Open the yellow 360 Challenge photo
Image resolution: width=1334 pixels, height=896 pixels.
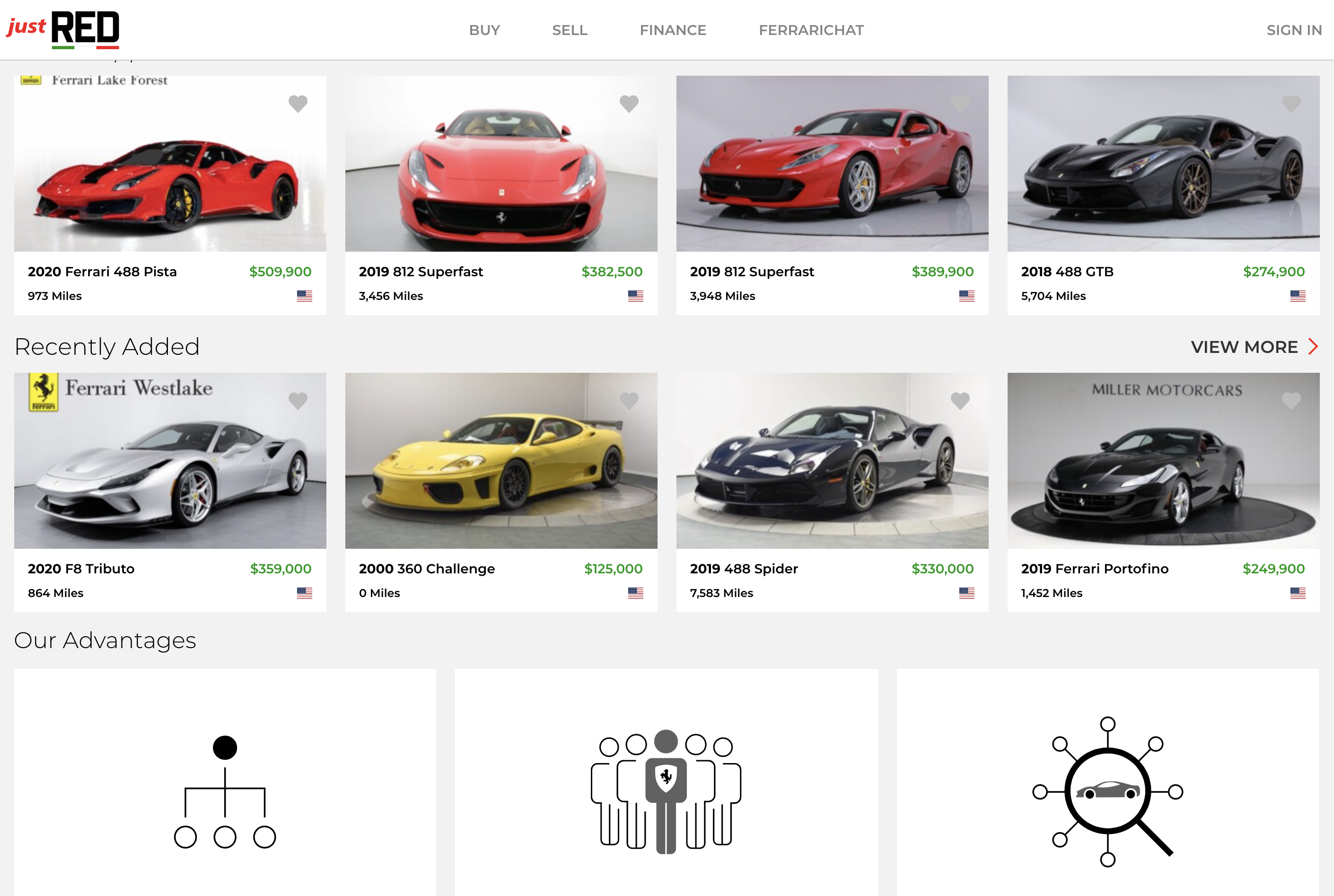[501, 461]
